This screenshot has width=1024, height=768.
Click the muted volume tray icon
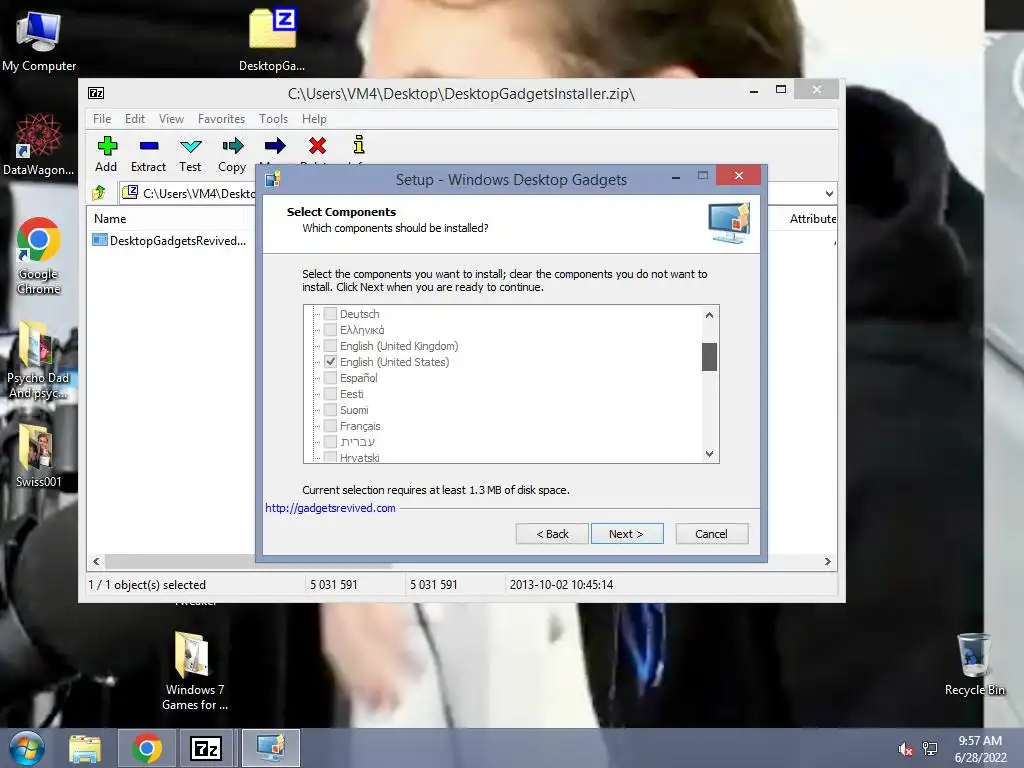pos(905,749)
